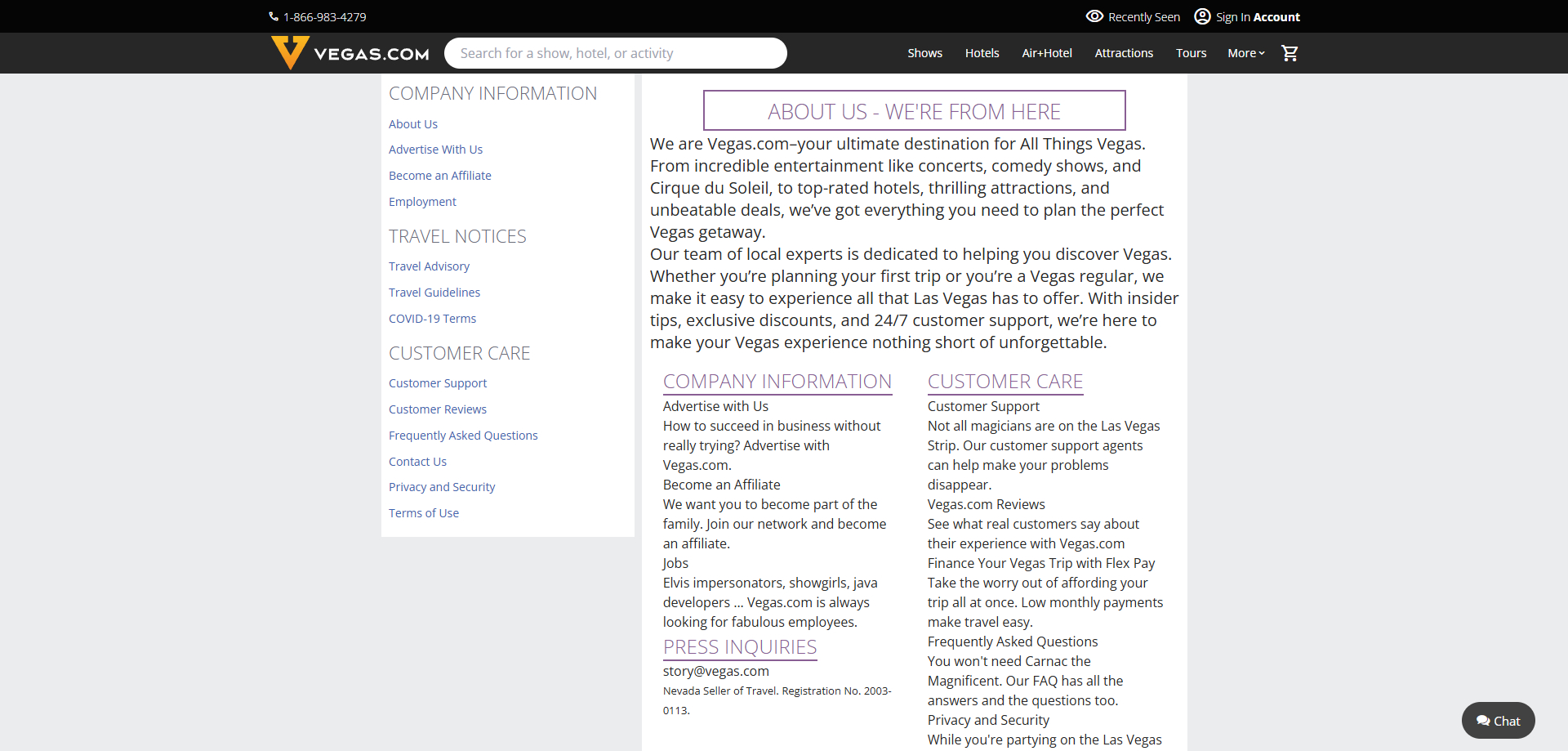Image resolution: width=1568 pixels, height=751 pixels.
Task: Open the shopping cart icon
Action: [1290, 53]
